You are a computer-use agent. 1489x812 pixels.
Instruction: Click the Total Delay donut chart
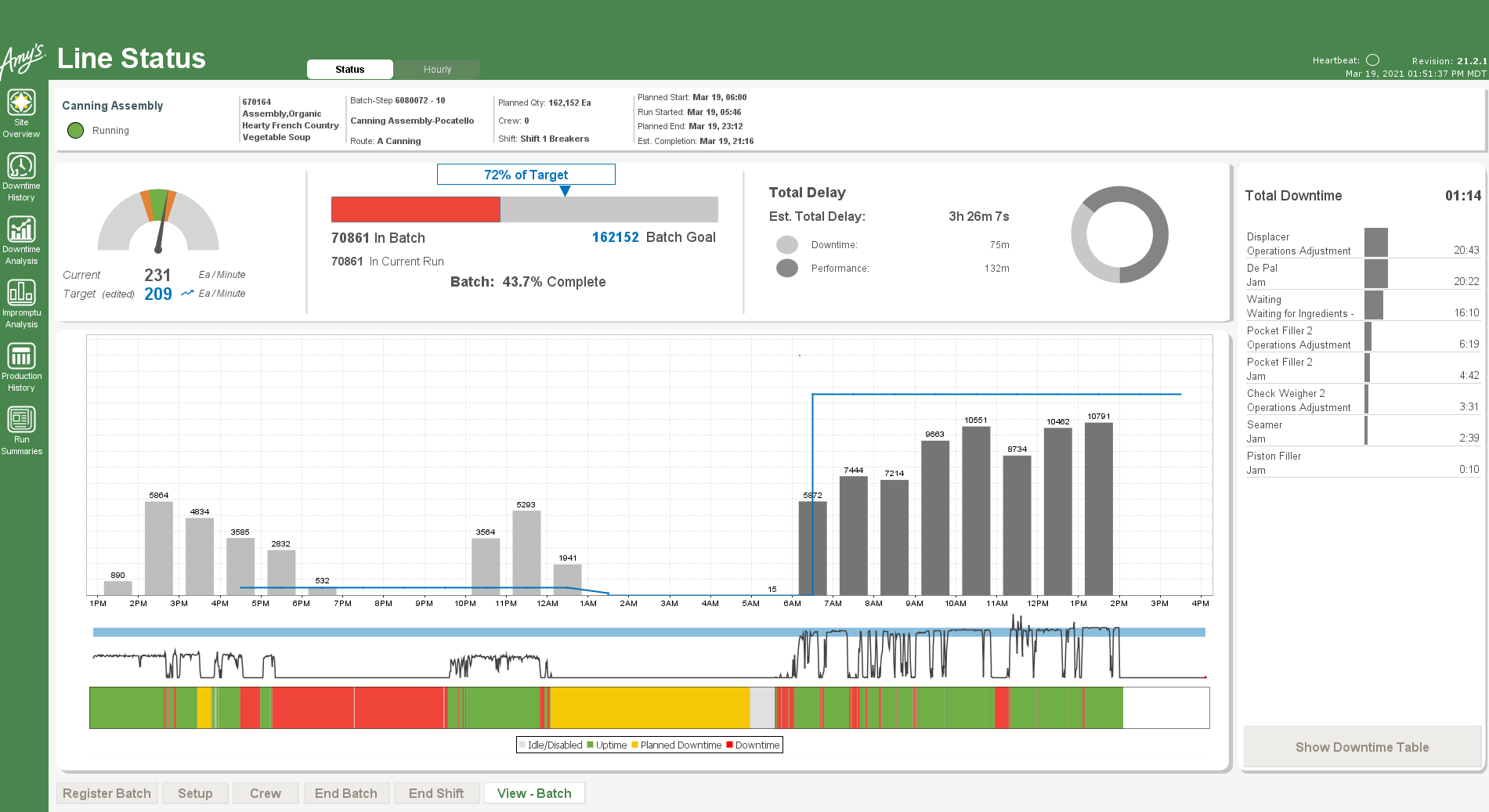tap(1119, 234)
